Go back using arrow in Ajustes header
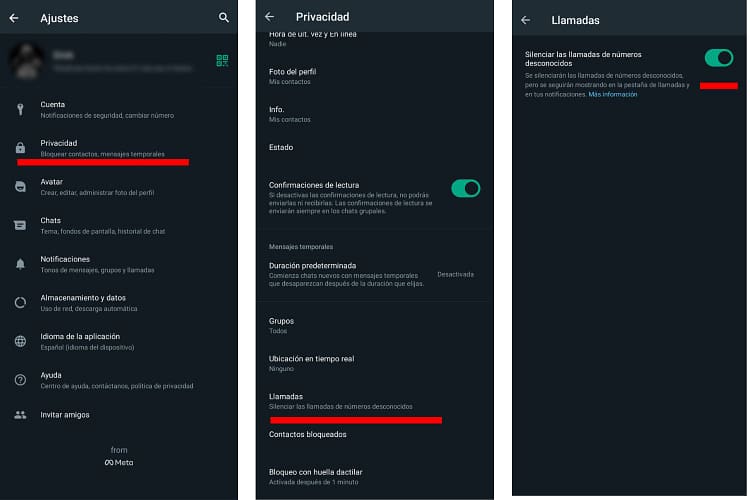Image resolution: width=750 pixels, height=500 pixels. [x=14, y=18]
